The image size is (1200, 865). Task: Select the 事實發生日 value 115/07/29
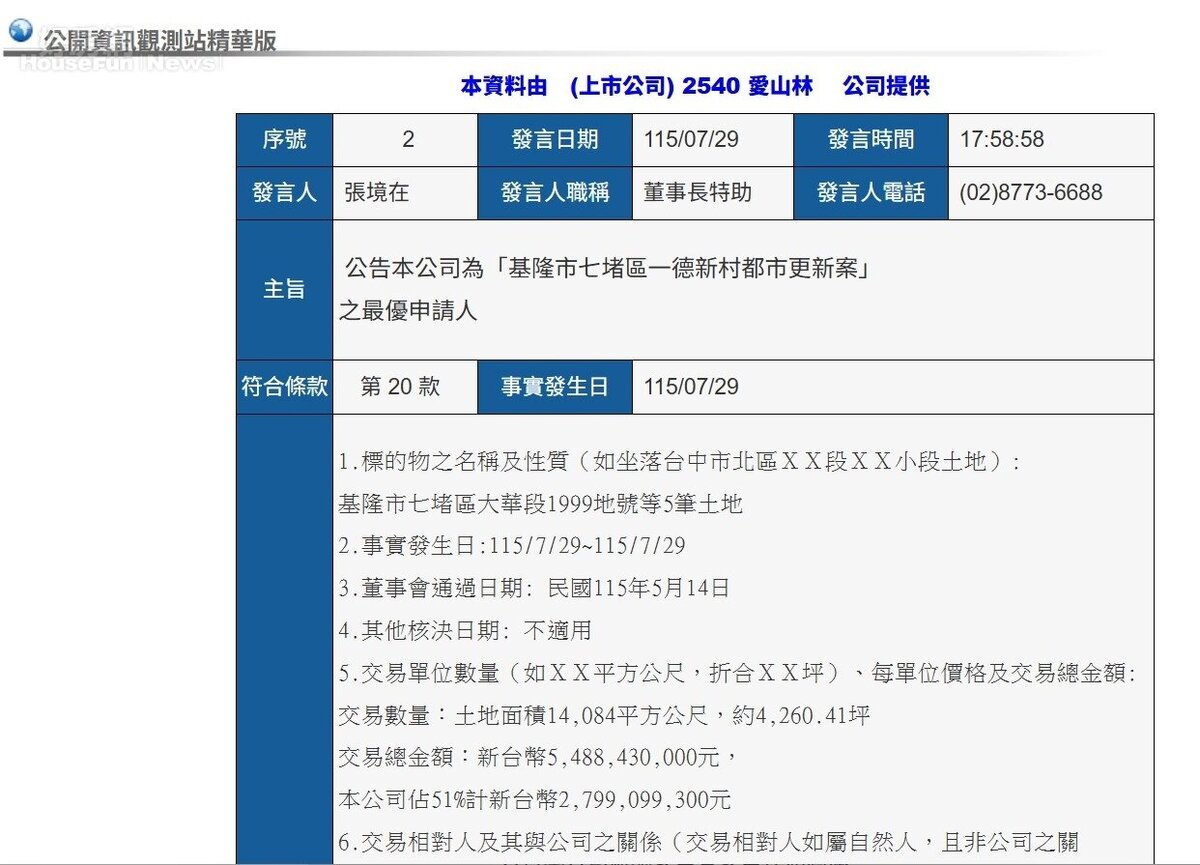click(x=691, y=387)
